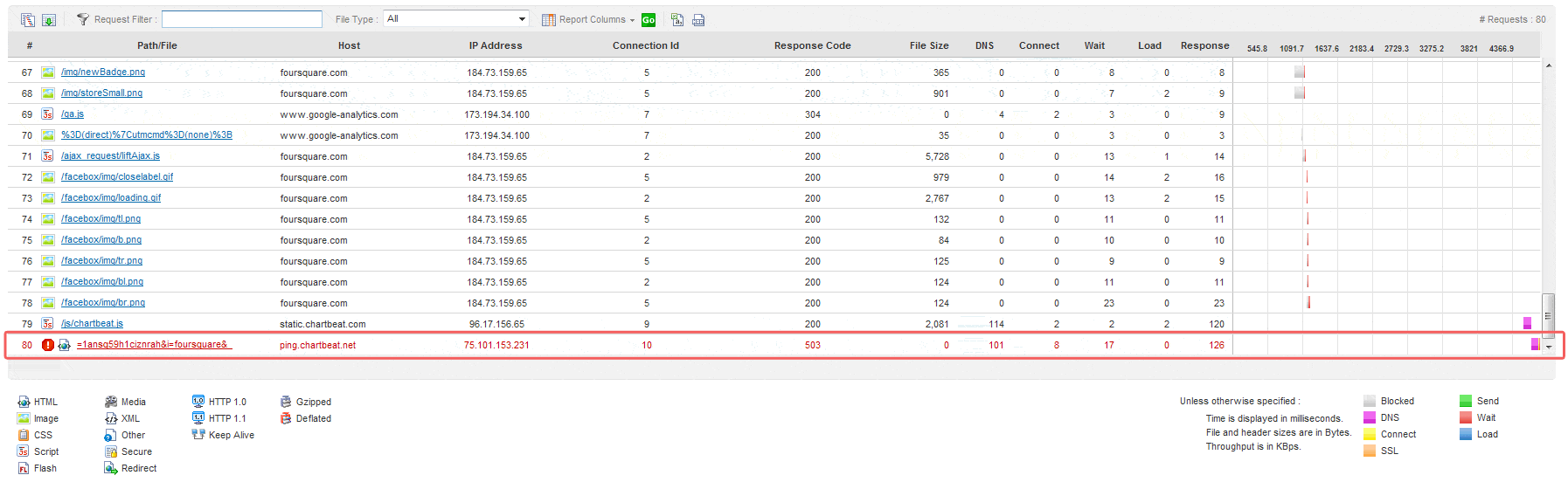Click the waterfall bar of row 67

[x=1300, y=72]
